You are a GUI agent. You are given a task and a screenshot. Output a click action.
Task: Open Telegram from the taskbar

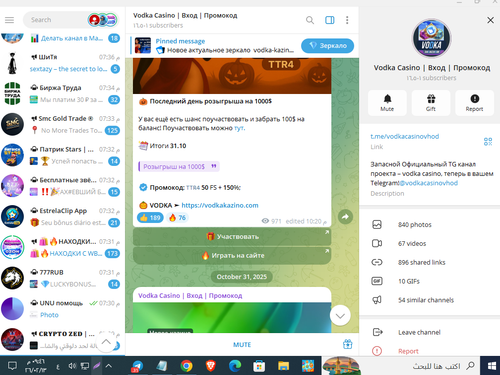pyautogui.click(x=137, y=366)
